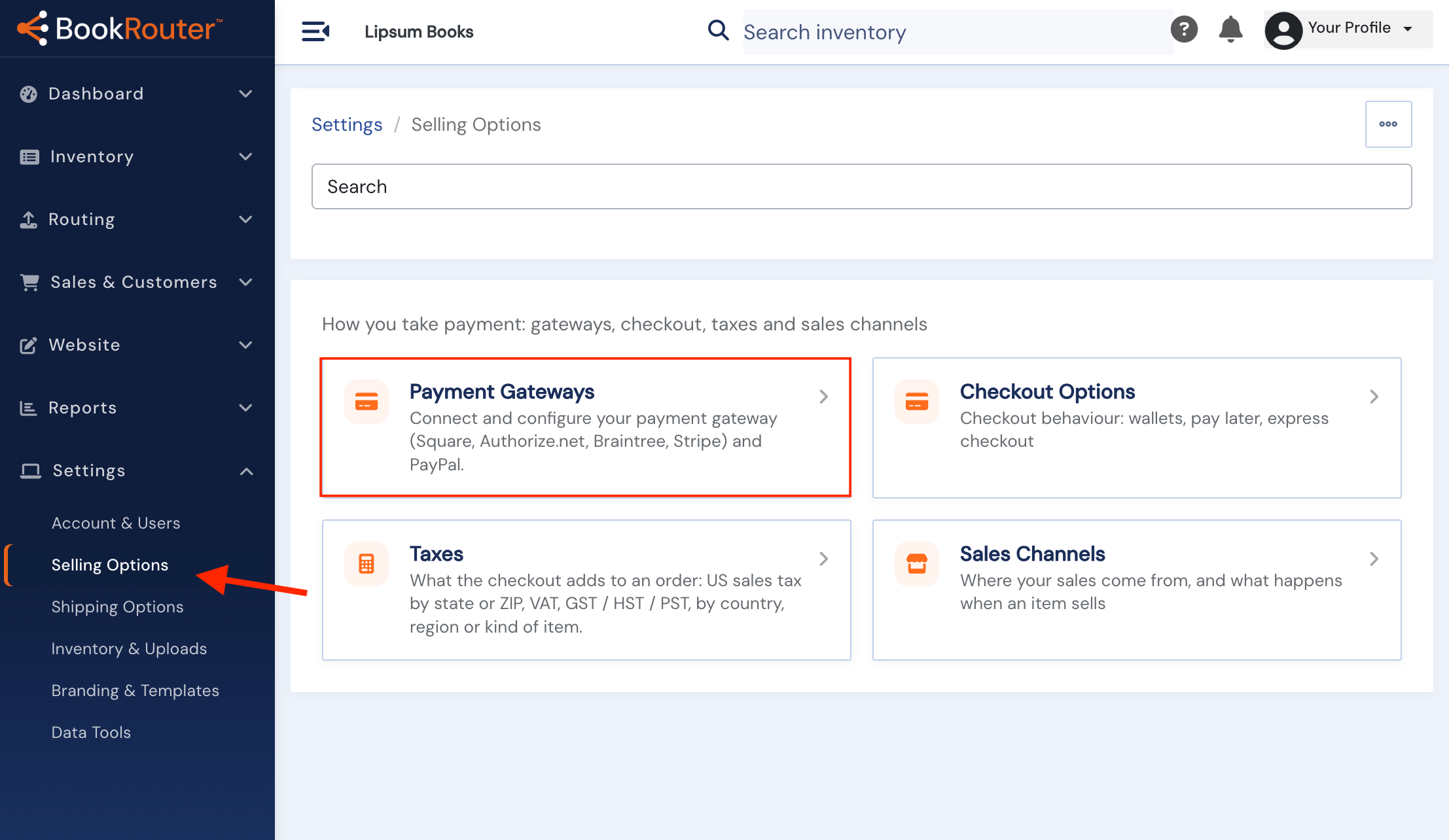Collapse the Settings menu chevron

(246, 471)
